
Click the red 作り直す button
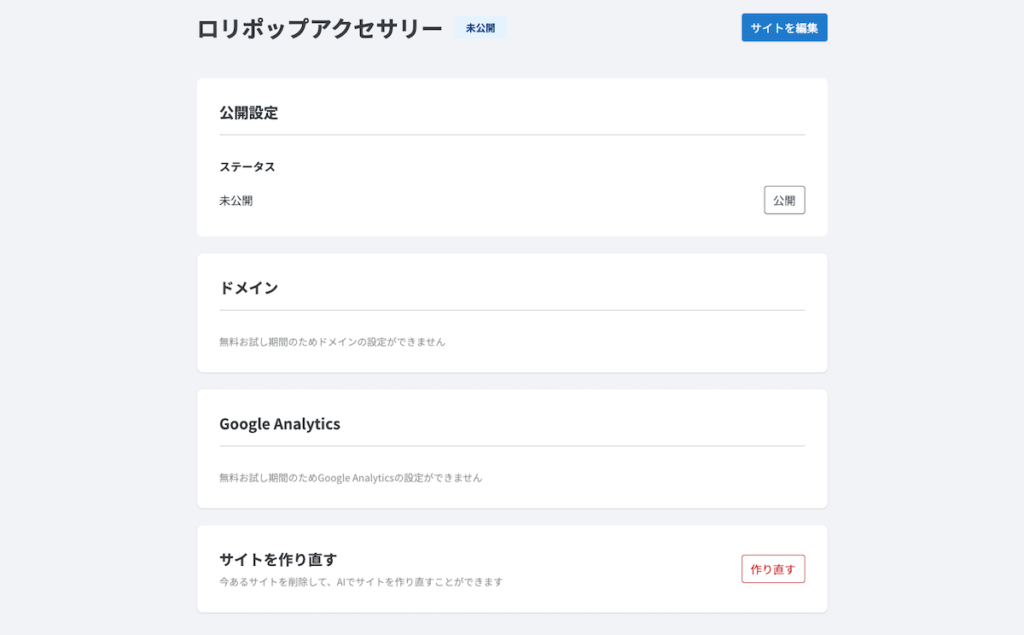772,568
